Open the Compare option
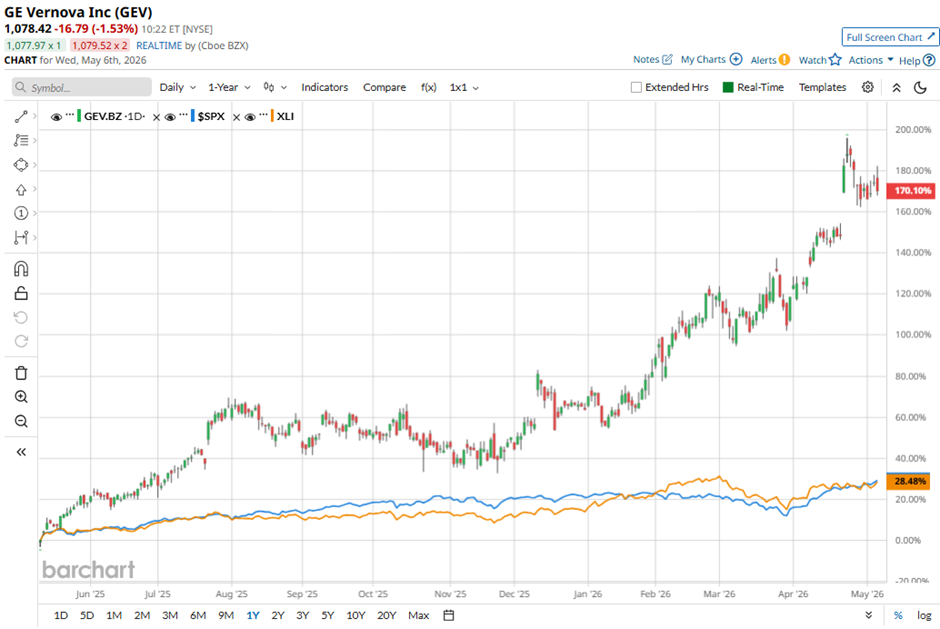 pyautogui.click(x=384, y=88)
